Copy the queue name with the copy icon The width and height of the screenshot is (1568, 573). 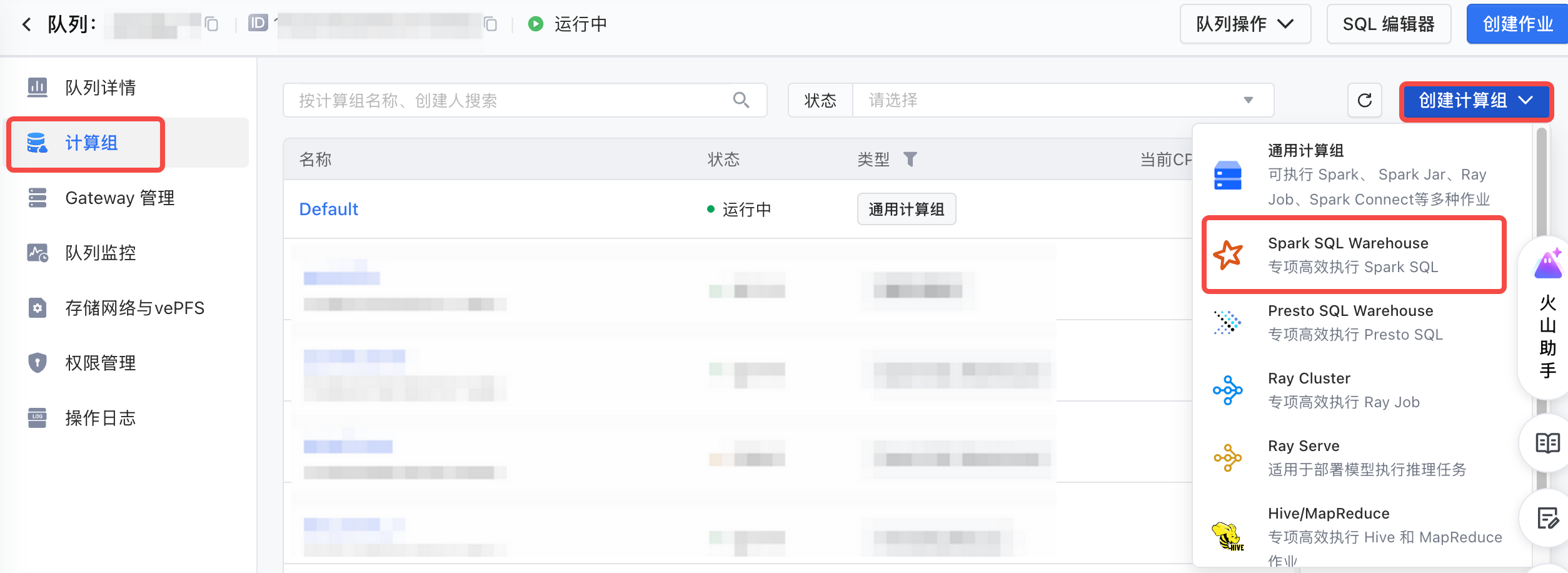[212, 24]
